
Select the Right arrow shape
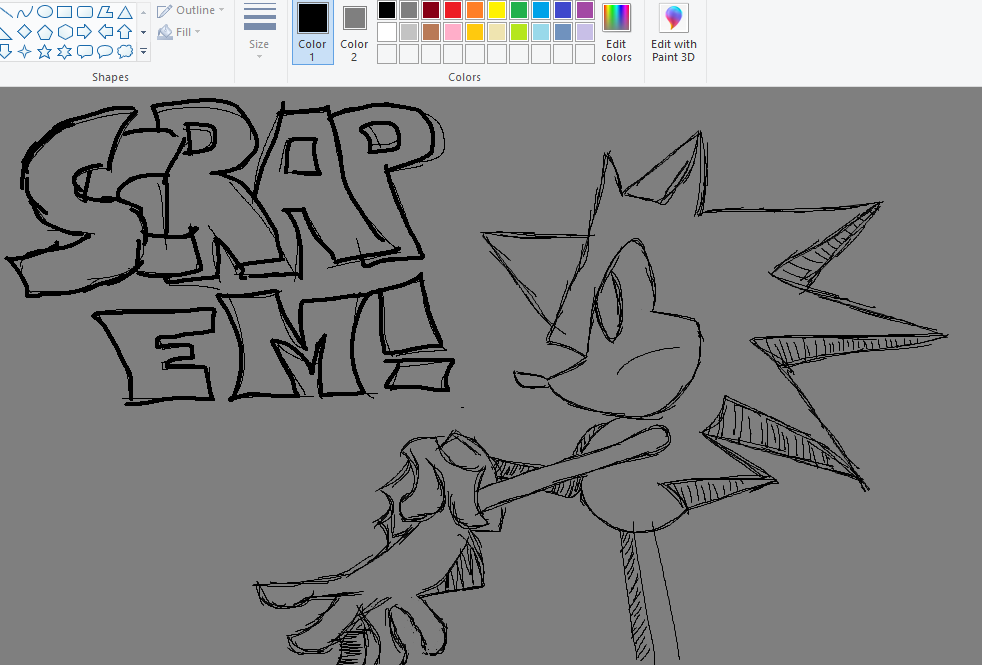point(85,31)
